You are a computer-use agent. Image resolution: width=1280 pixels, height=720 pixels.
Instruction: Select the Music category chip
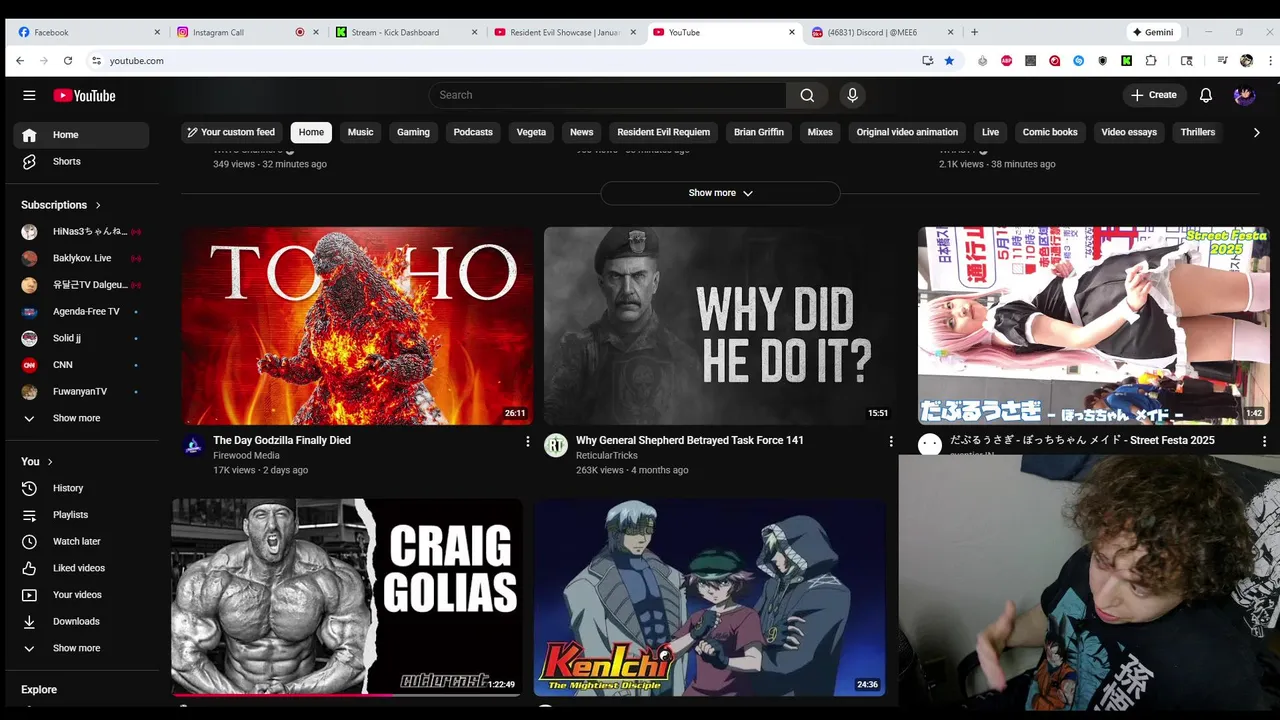click(360, 132)
